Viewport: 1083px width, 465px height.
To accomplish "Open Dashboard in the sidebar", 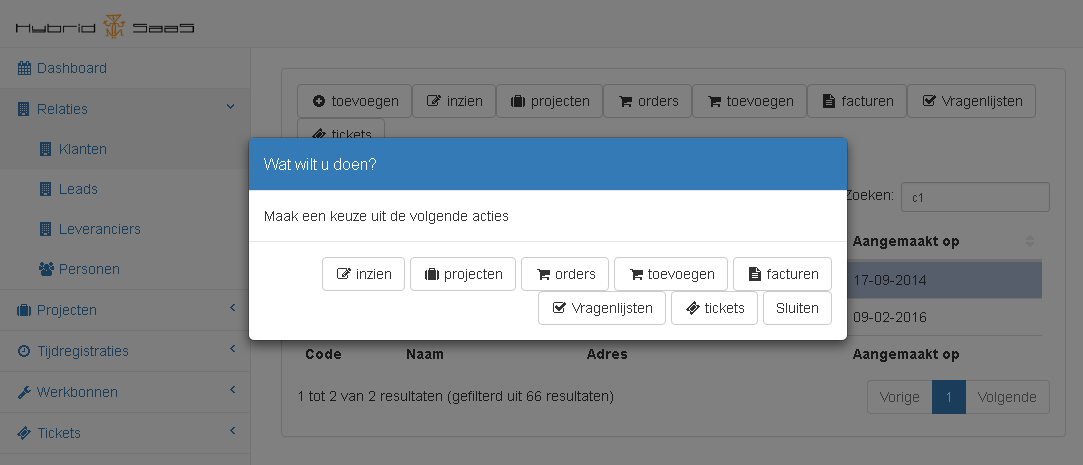I will [x=71, y=68].
